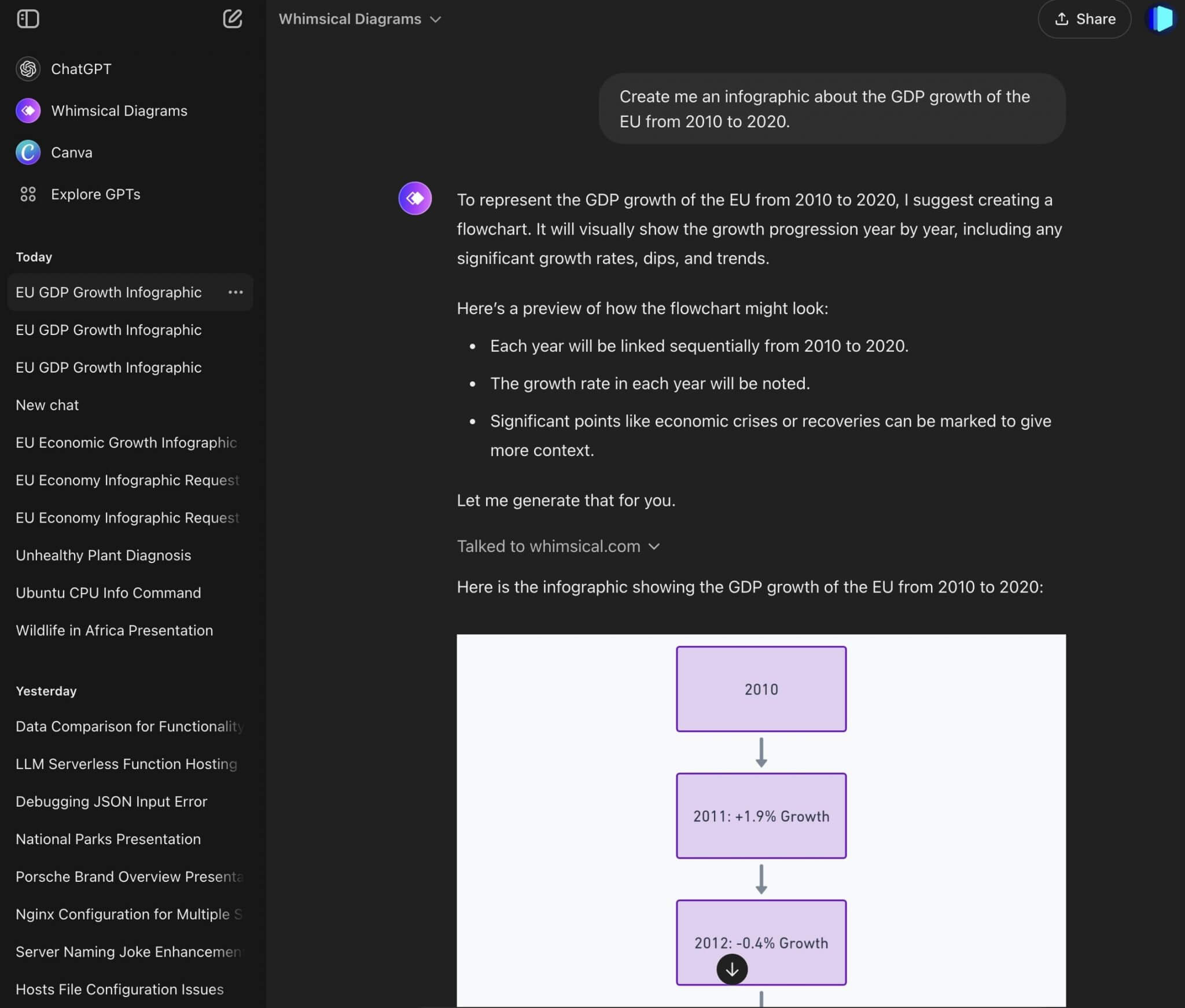The image size is (1185, 1008).
Task: Select the Hosts File Configuration Issues chat
Action: 119,989
